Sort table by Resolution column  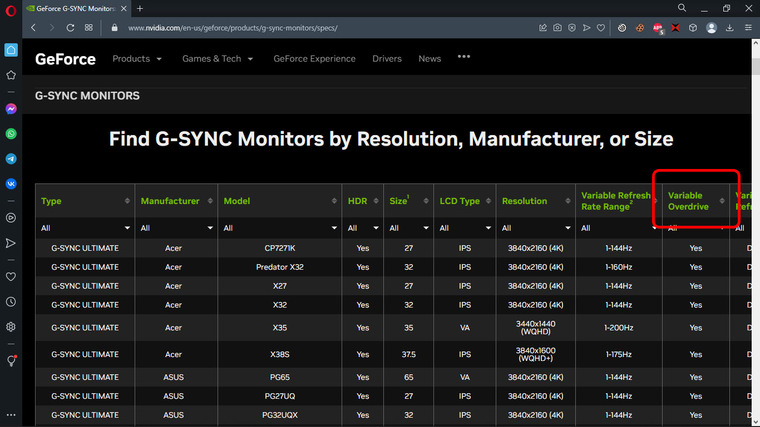tap(536, 201)
